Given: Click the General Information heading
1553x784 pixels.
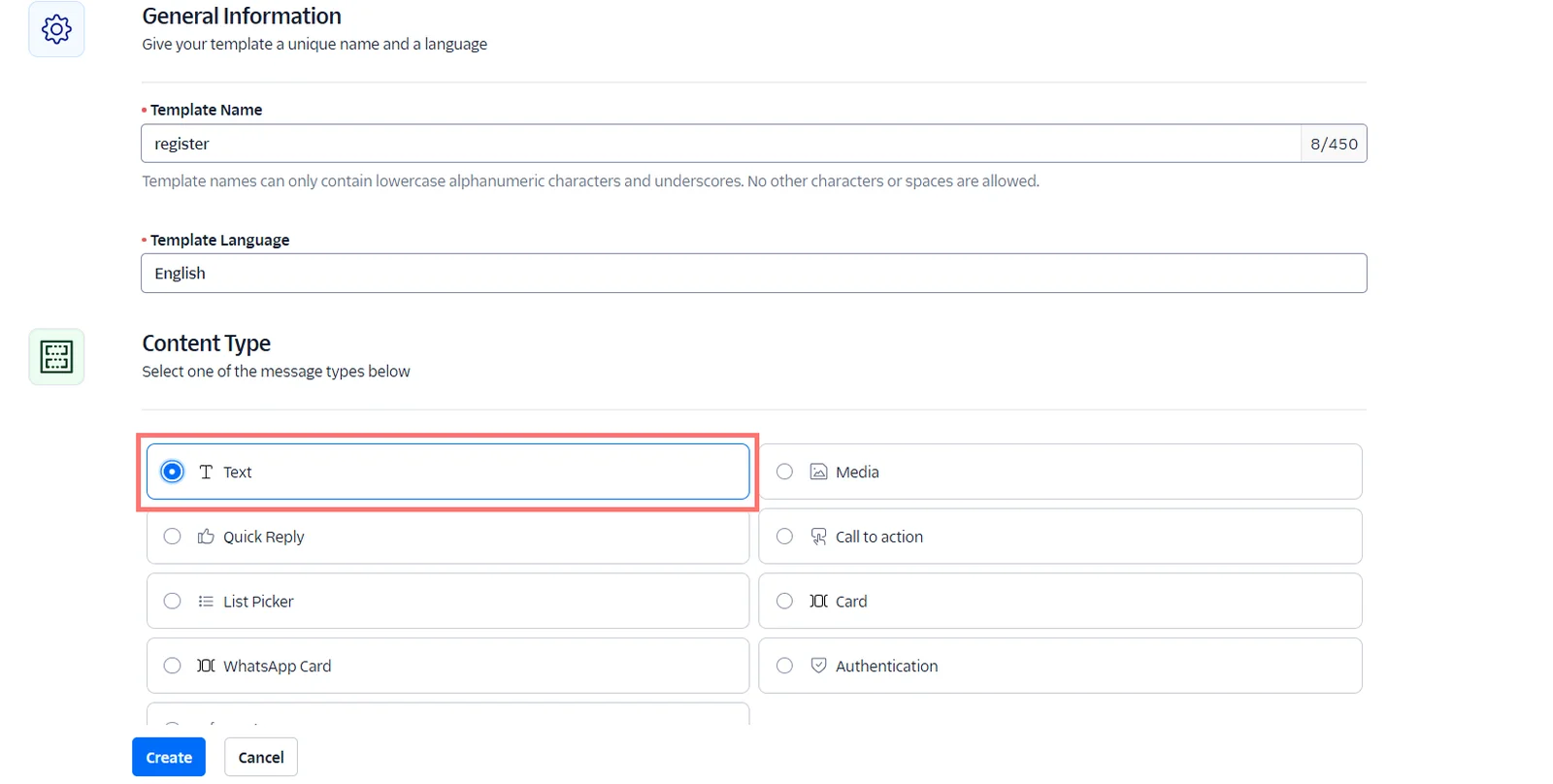Looking at the screenshot, I should [x=242, y=16].
